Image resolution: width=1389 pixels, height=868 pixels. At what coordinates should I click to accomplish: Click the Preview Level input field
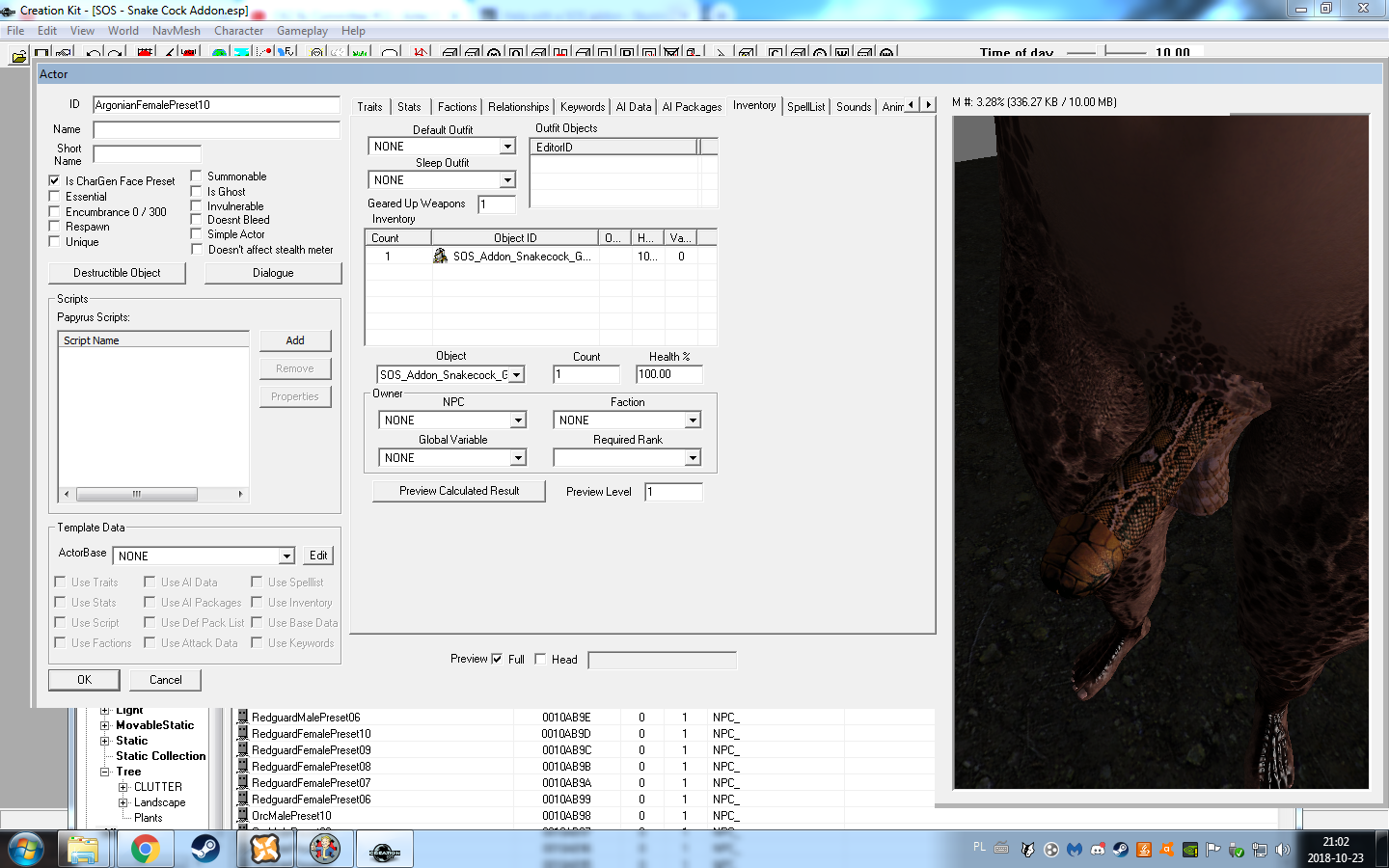tap(673, 492)
